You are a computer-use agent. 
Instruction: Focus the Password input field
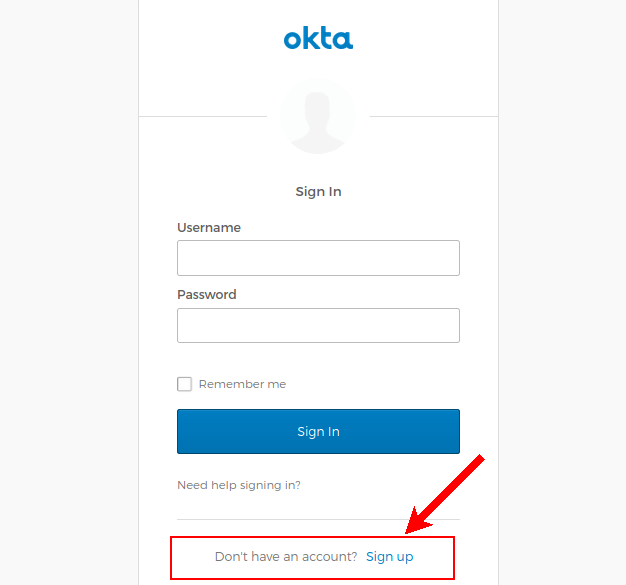coord(318,325)
